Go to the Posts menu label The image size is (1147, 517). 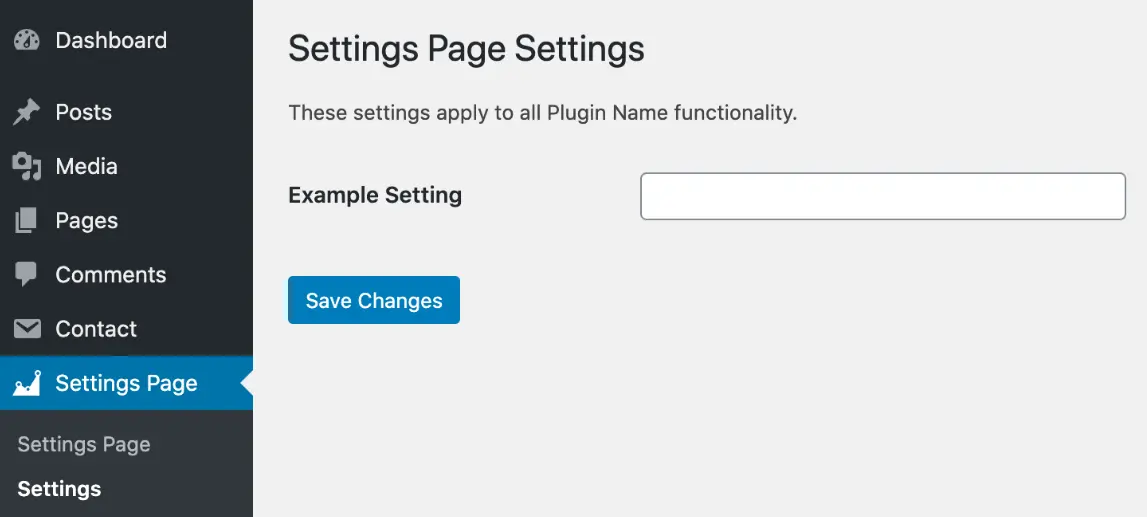pyautogui.click(x=84, y=113)
